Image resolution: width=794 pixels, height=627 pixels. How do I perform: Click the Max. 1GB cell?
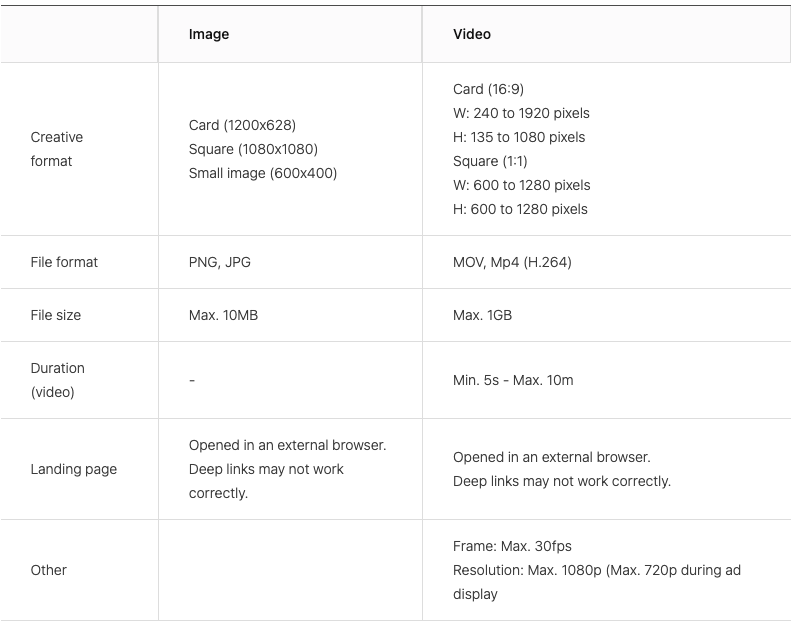click(482, 315)
